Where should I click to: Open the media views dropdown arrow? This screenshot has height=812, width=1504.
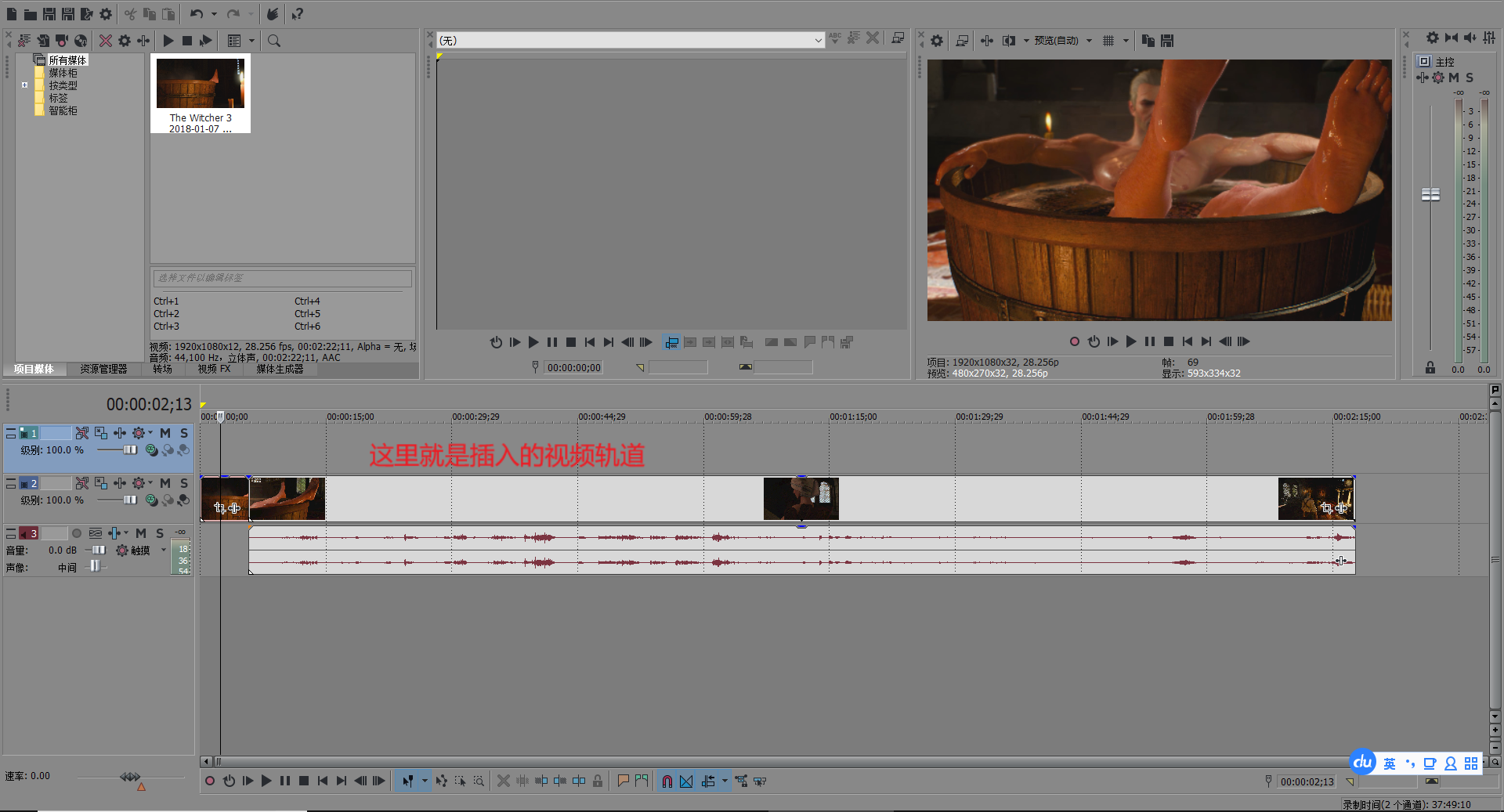coord(251,41)
